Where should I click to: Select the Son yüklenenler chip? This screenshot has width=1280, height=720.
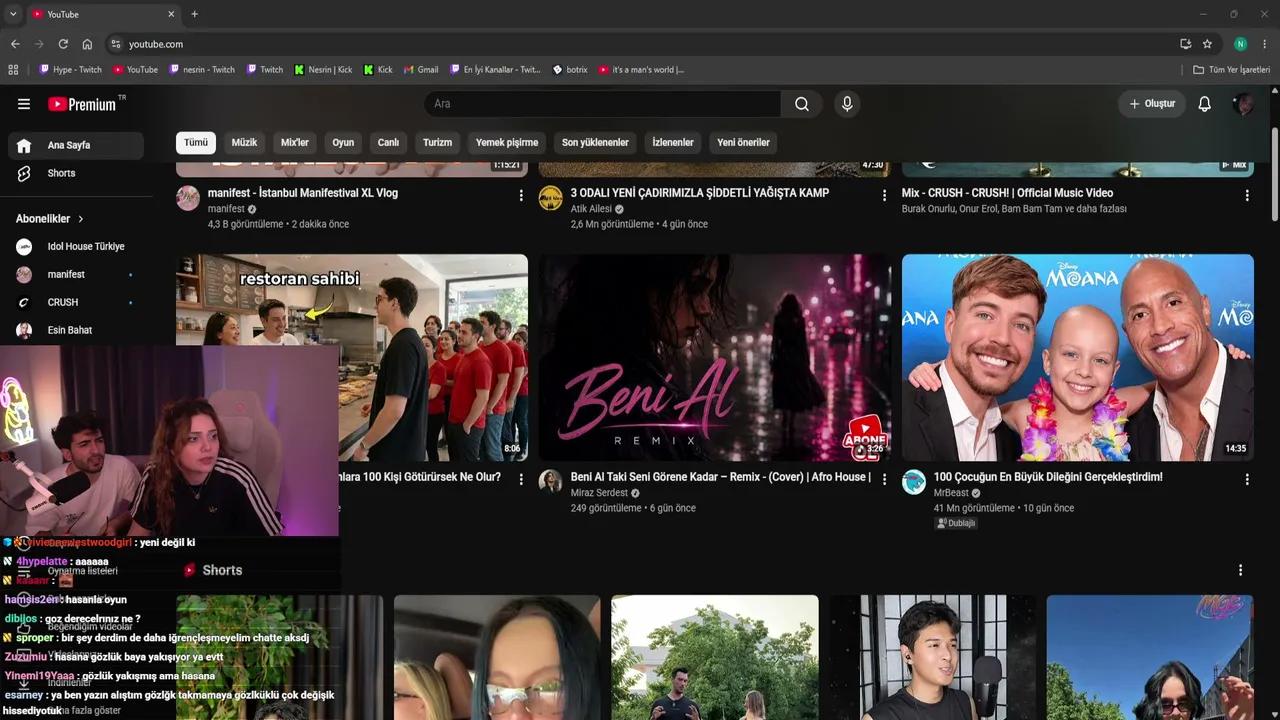coord(595,142)
